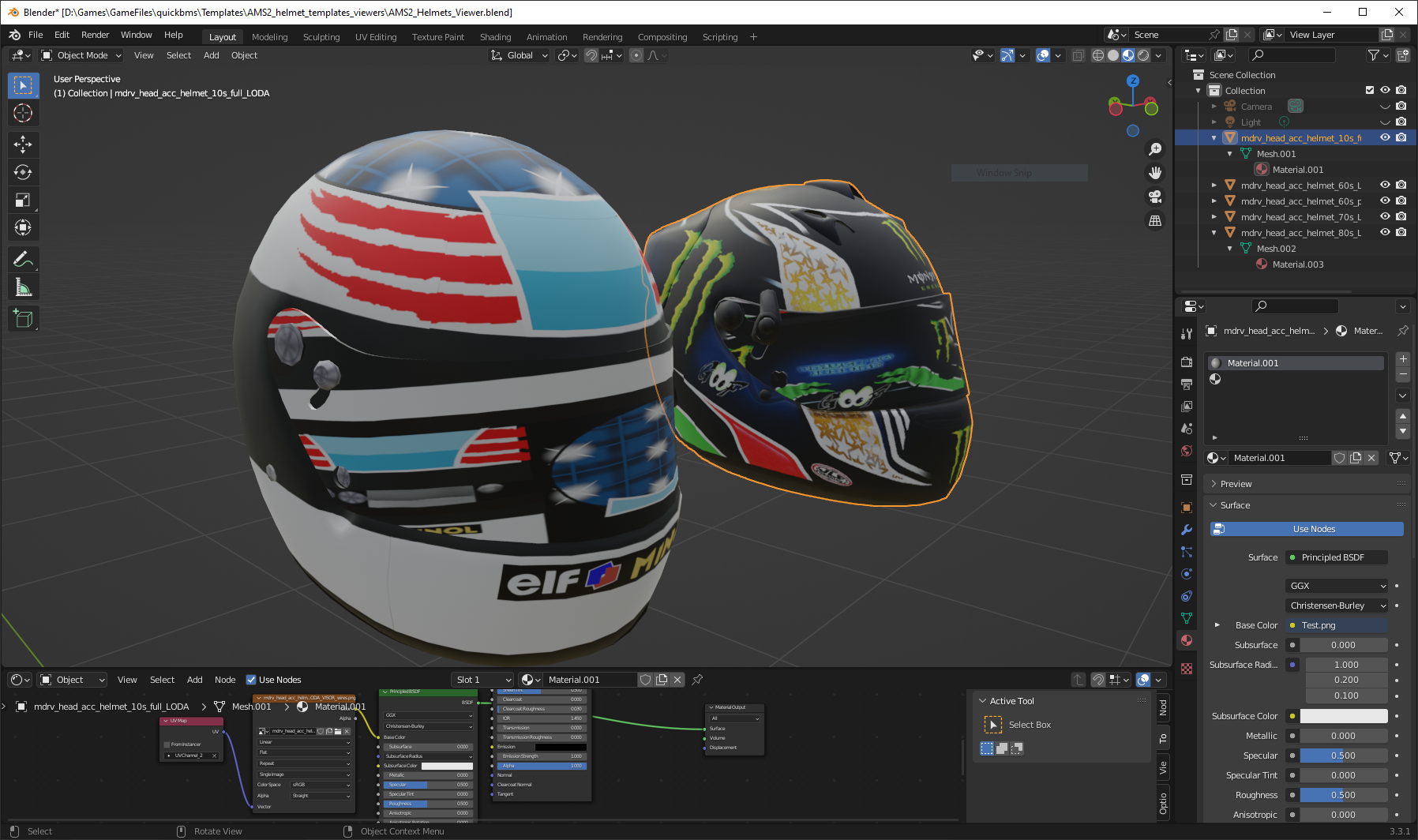Open Material properties tab icon
Image resolution: width=1418 pixels, height=840 pixels.
[x=1187, y=640]
